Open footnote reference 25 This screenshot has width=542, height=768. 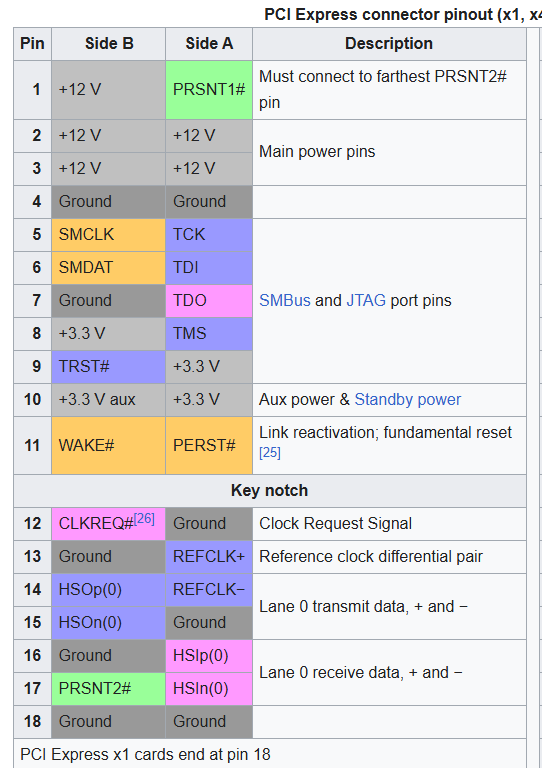pos(270,453)
